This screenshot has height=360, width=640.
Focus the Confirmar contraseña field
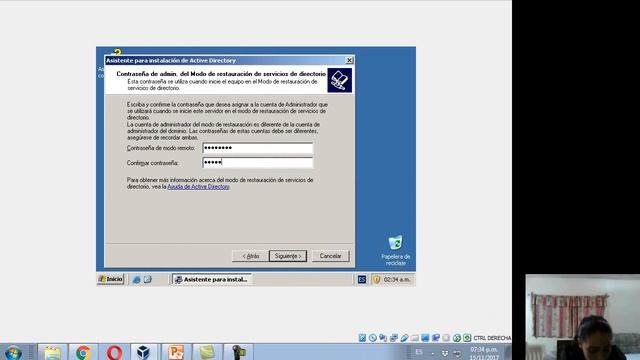tap(258, 162)
